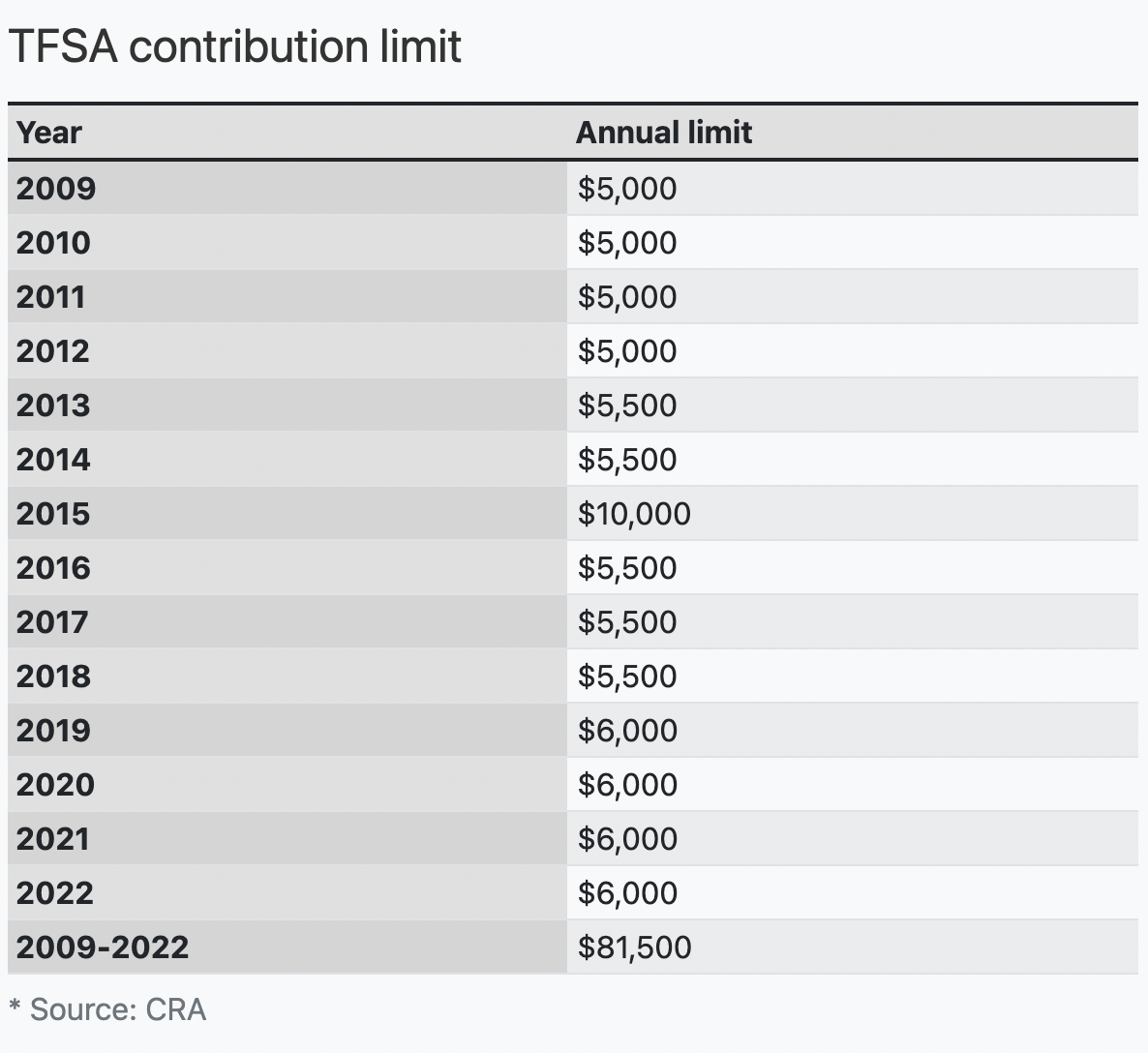The width and height of the screenshot is (1148, 1053).
Task: Click the $6,000 value for 2020
Action: pos(627,784)
